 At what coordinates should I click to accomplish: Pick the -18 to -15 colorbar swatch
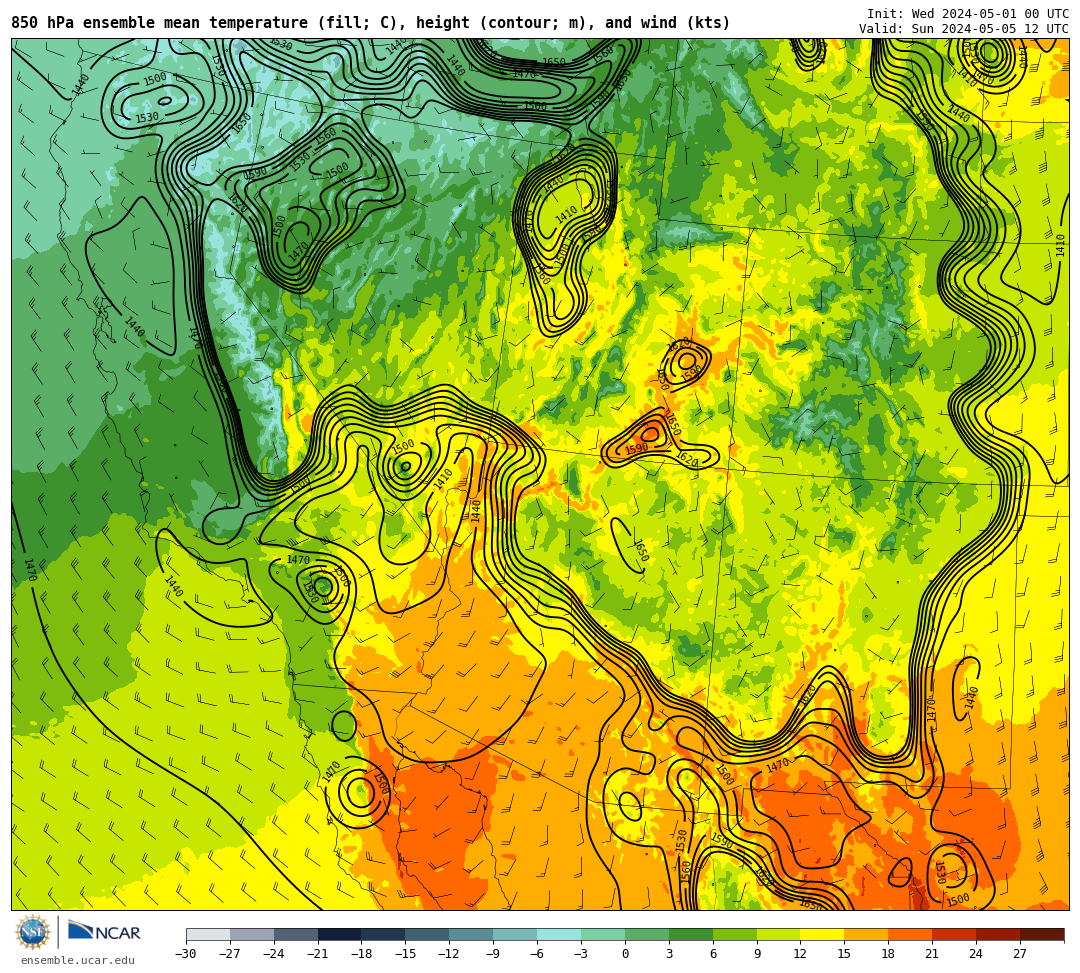point(384,934)
